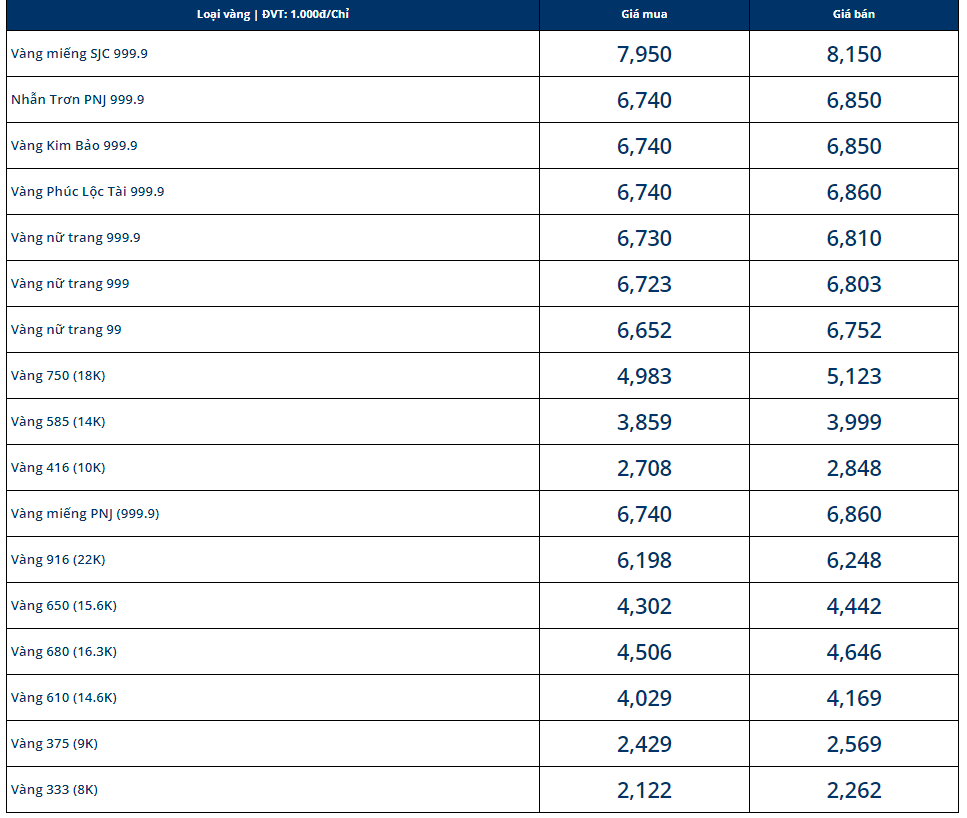Click the 'Giá mua' column header
Viewport: 967px width, 818px height.
coord(644,14)
